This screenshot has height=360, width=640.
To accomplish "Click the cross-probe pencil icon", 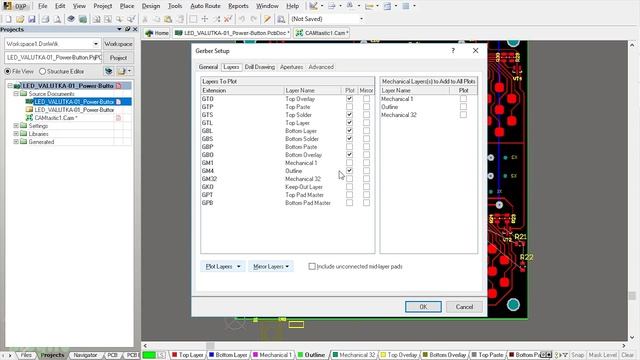I will [267, 19].
